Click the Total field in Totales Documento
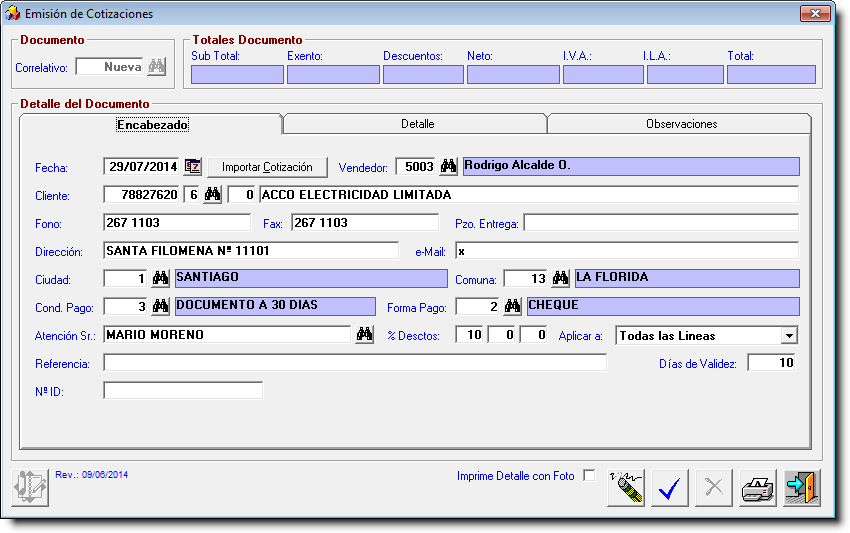The image size is (850, 533). coord(771,74)
